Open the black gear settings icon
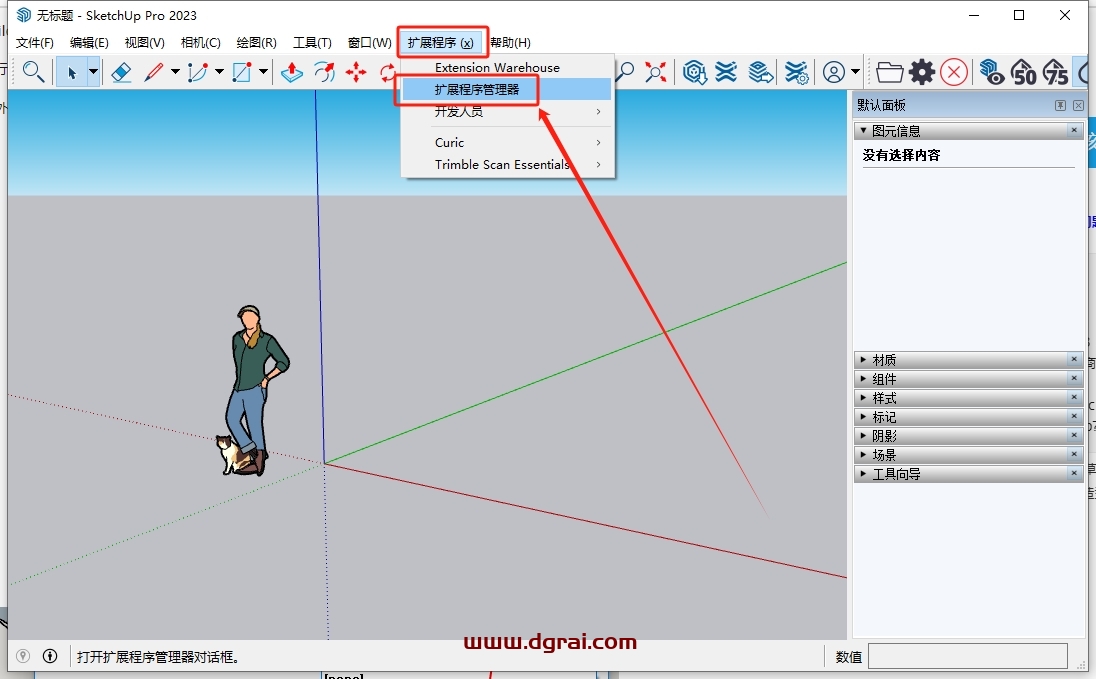The width and height of the screenshot is (1096, 679). pos(922,72)
